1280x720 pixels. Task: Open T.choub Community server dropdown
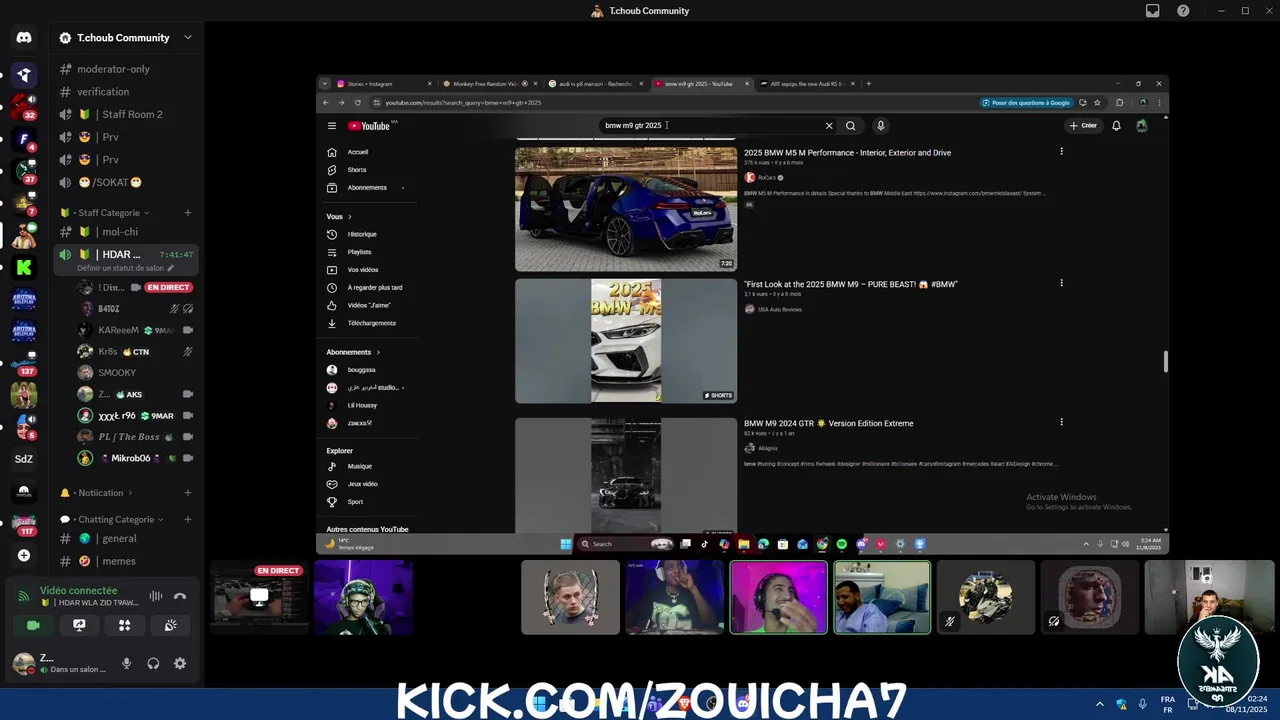coord(187,38)
